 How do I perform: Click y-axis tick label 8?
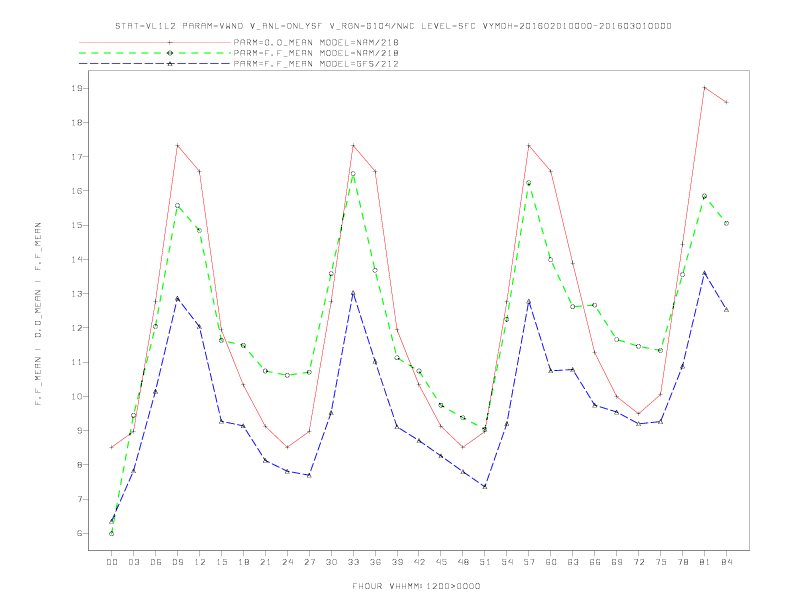click(x=80, y=465)
